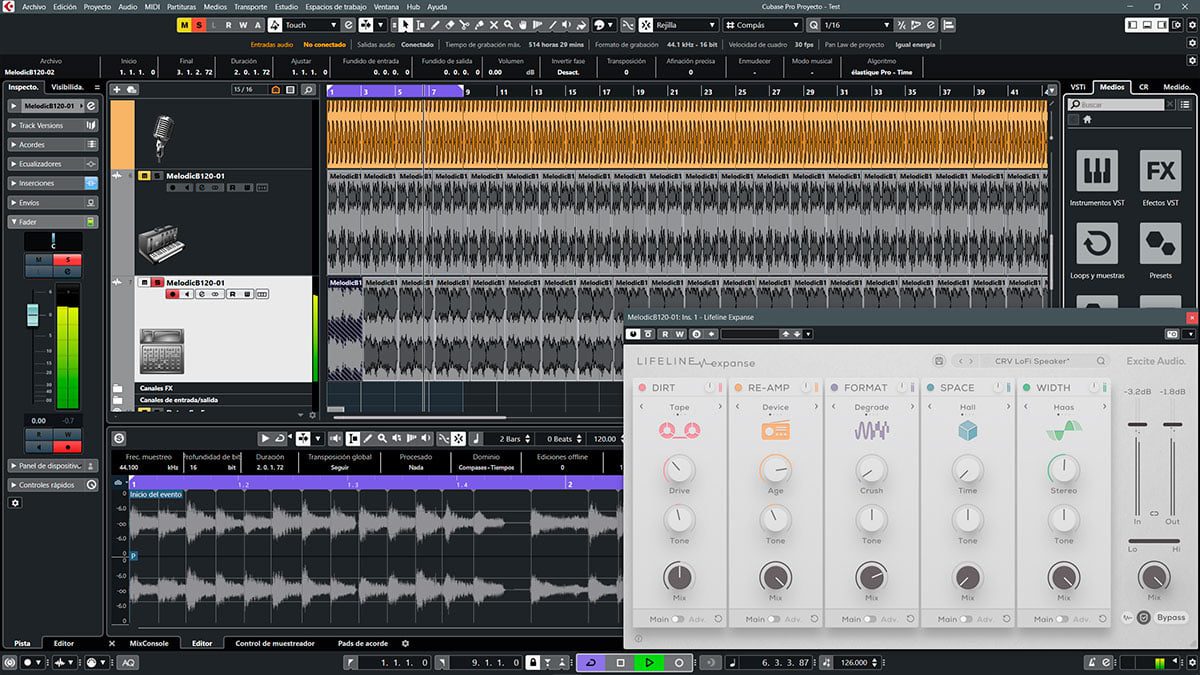Expand the Ecualizadores inspector section
This screenshot has width=1200, height=675.
pos(53,163)
